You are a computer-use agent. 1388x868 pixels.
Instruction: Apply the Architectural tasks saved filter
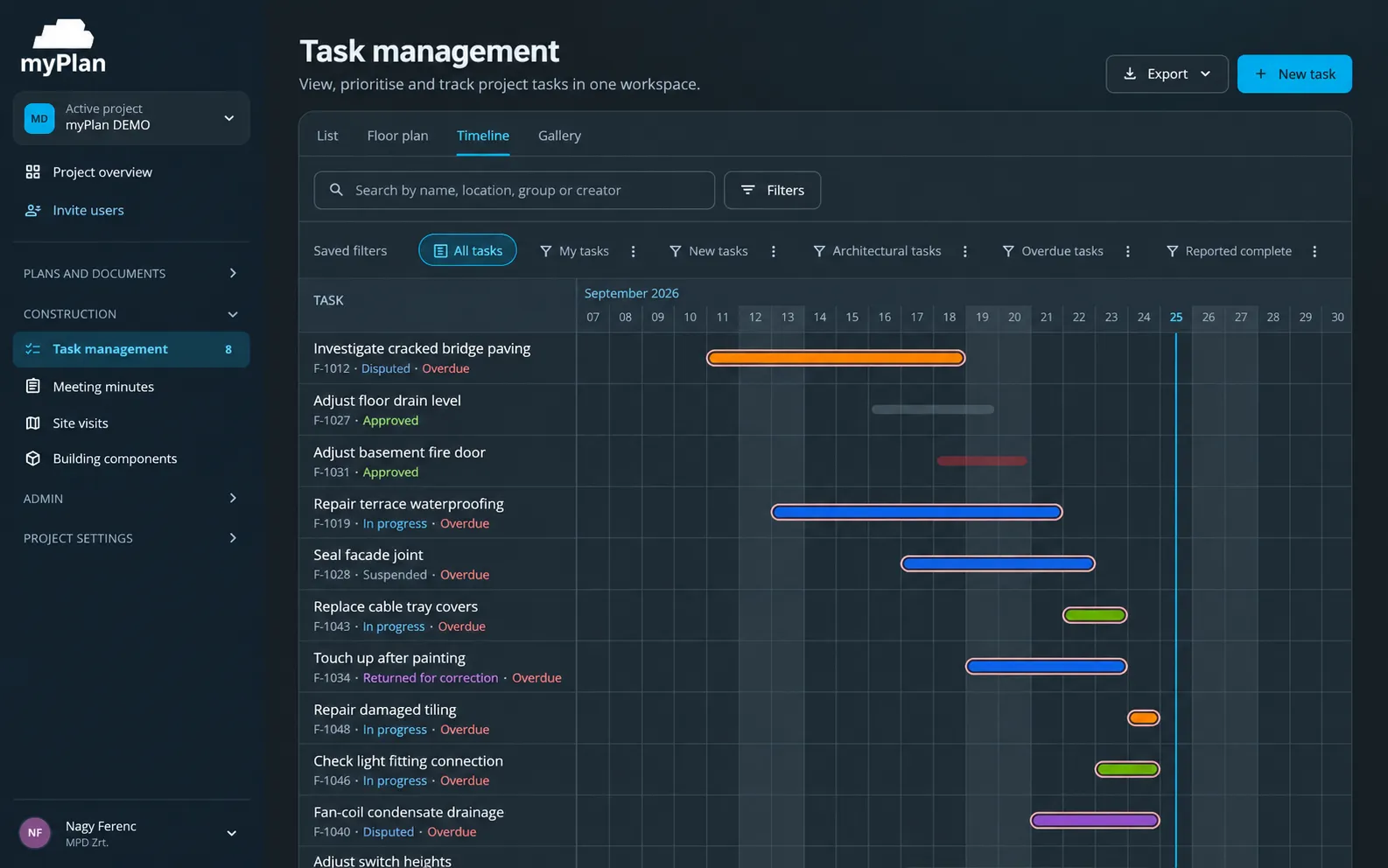point(877,251)
